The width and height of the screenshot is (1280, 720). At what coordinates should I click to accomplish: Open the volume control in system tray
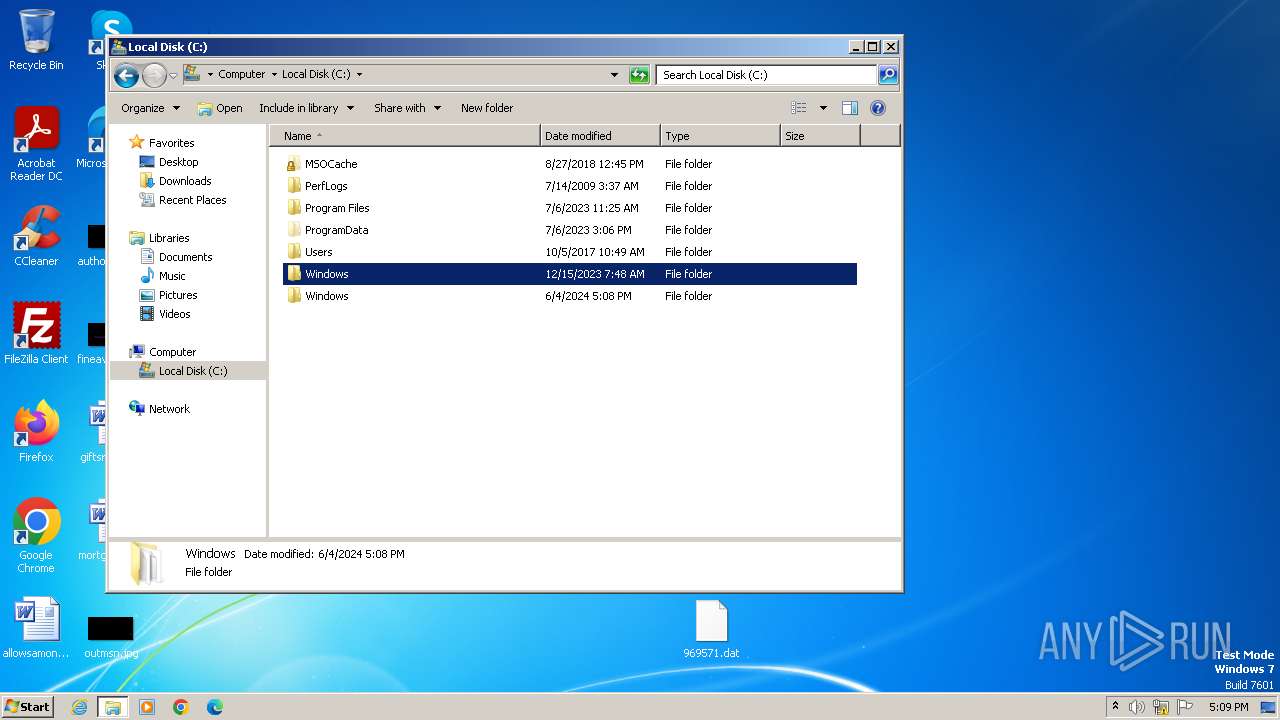(x=1137, y=707)
